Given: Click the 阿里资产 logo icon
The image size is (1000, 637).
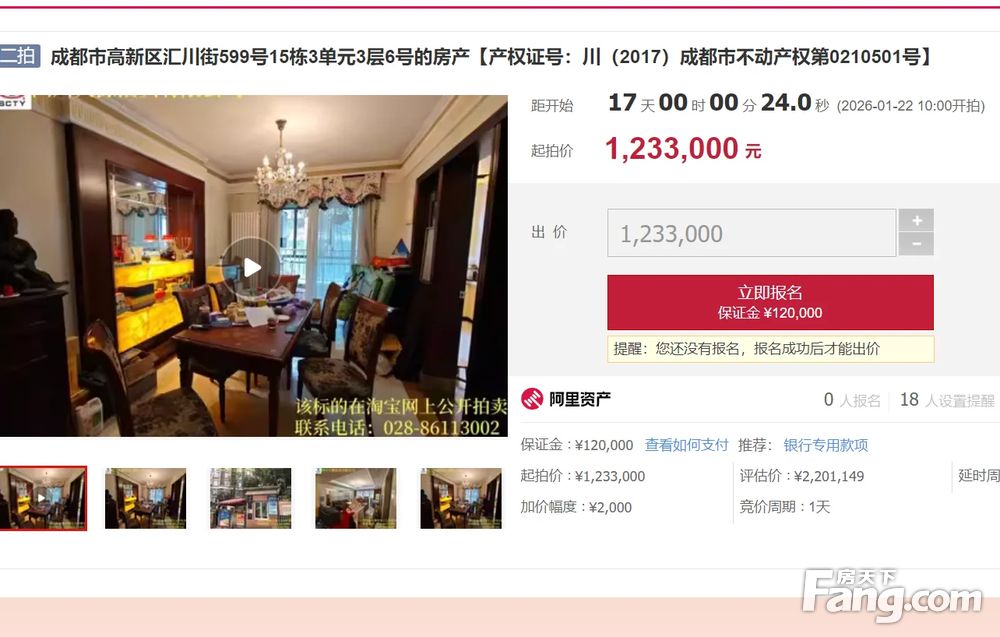Looking at the screenshot, I should (x=532, y=399).
